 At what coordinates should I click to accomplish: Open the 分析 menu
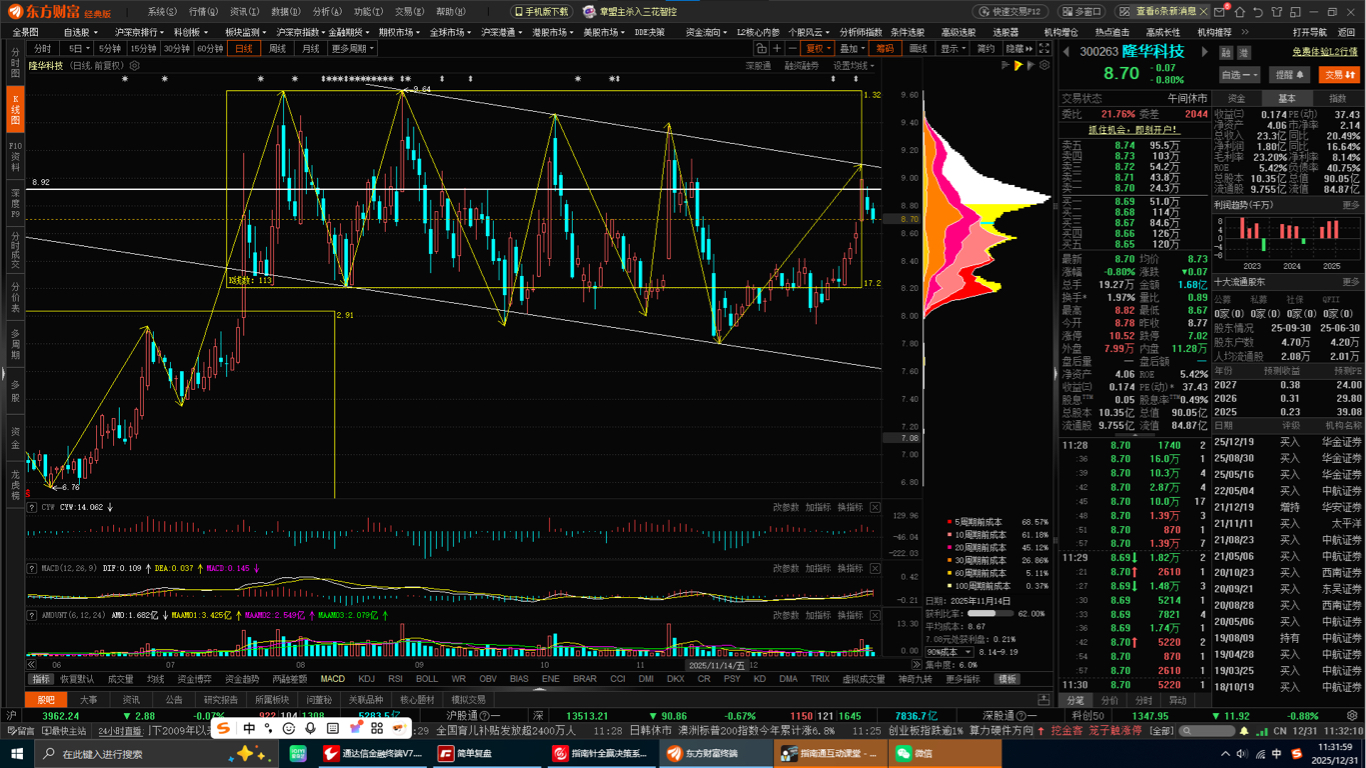click(326, 12)
